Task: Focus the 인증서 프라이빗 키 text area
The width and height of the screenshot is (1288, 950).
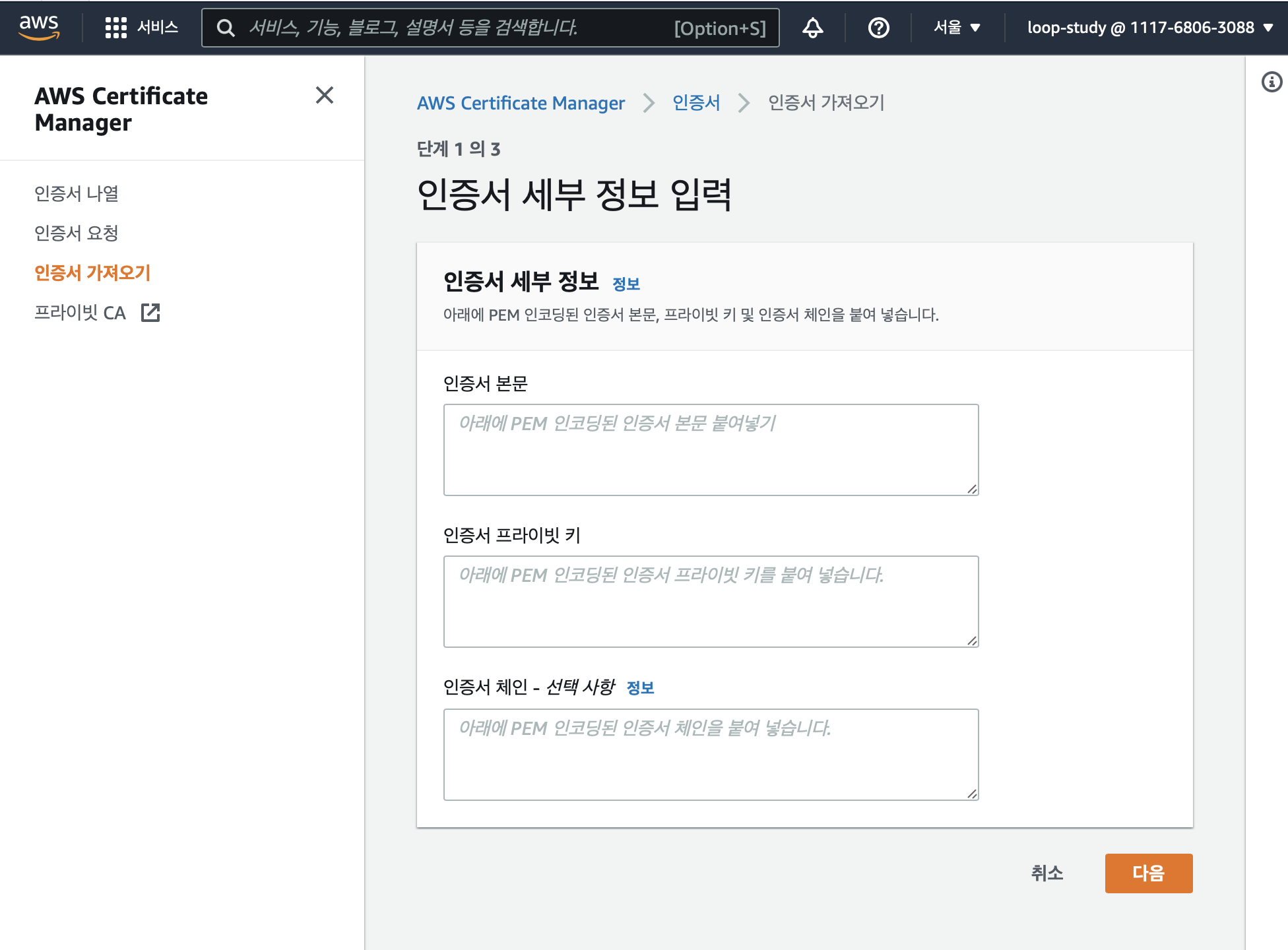Action: (x=711, y=602)
